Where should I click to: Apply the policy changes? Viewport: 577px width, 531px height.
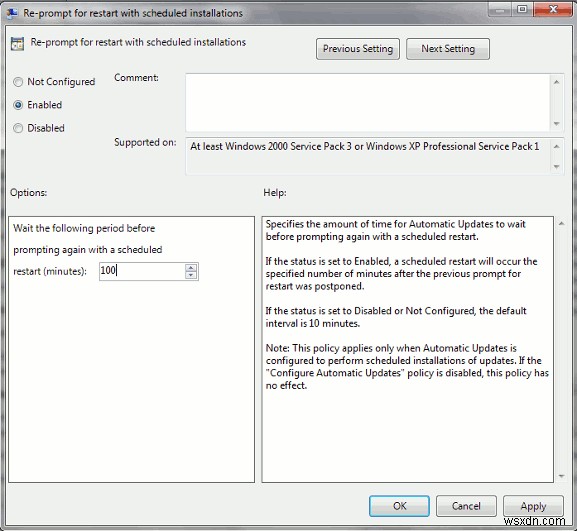(x=533, y=506)
